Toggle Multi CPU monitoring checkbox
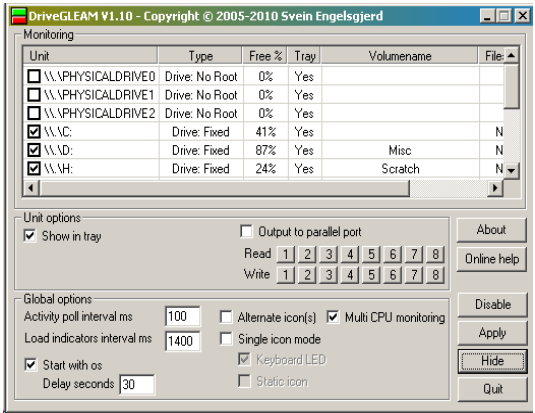 click(333, 317)
